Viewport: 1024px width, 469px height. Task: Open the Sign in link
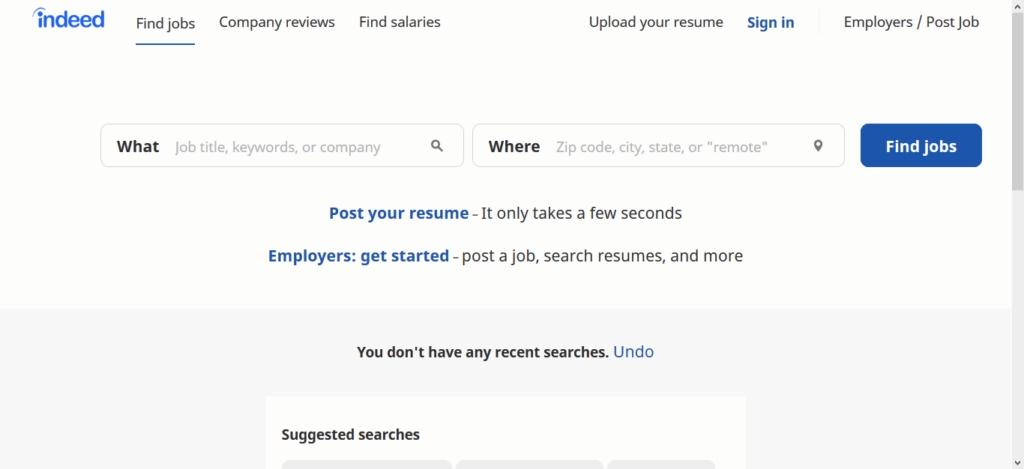[770, 22]
